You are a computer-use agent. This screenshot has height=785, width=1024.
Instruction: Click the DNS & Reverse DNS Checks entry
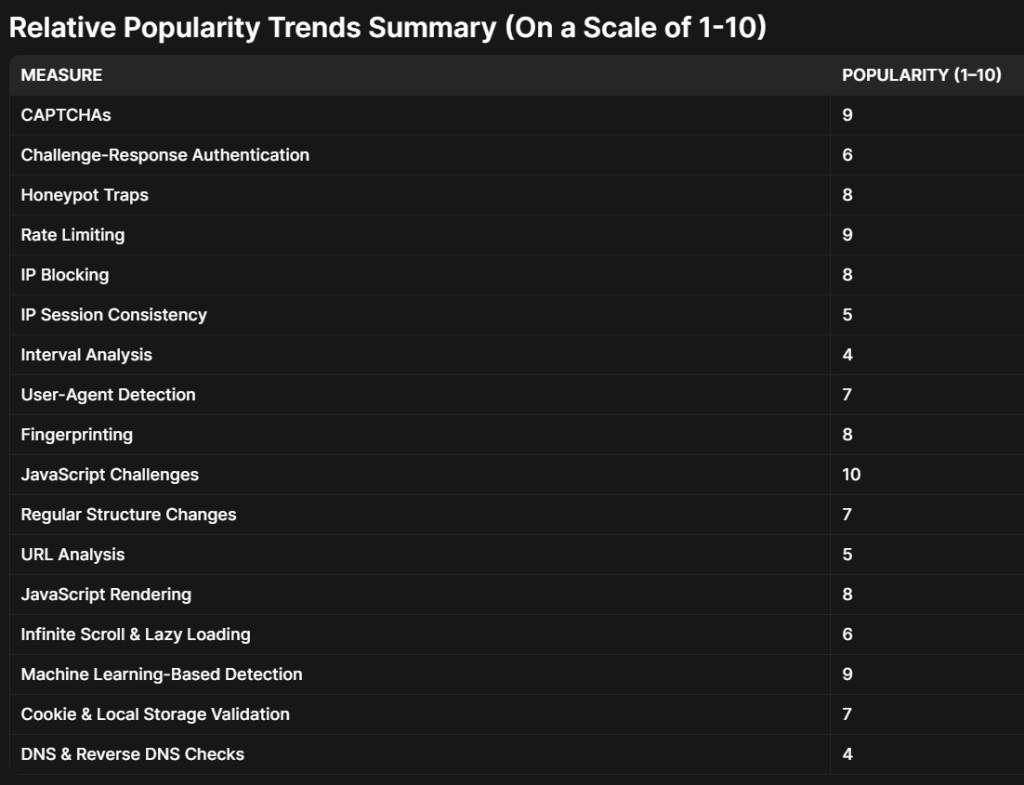(x=133, y=755)
